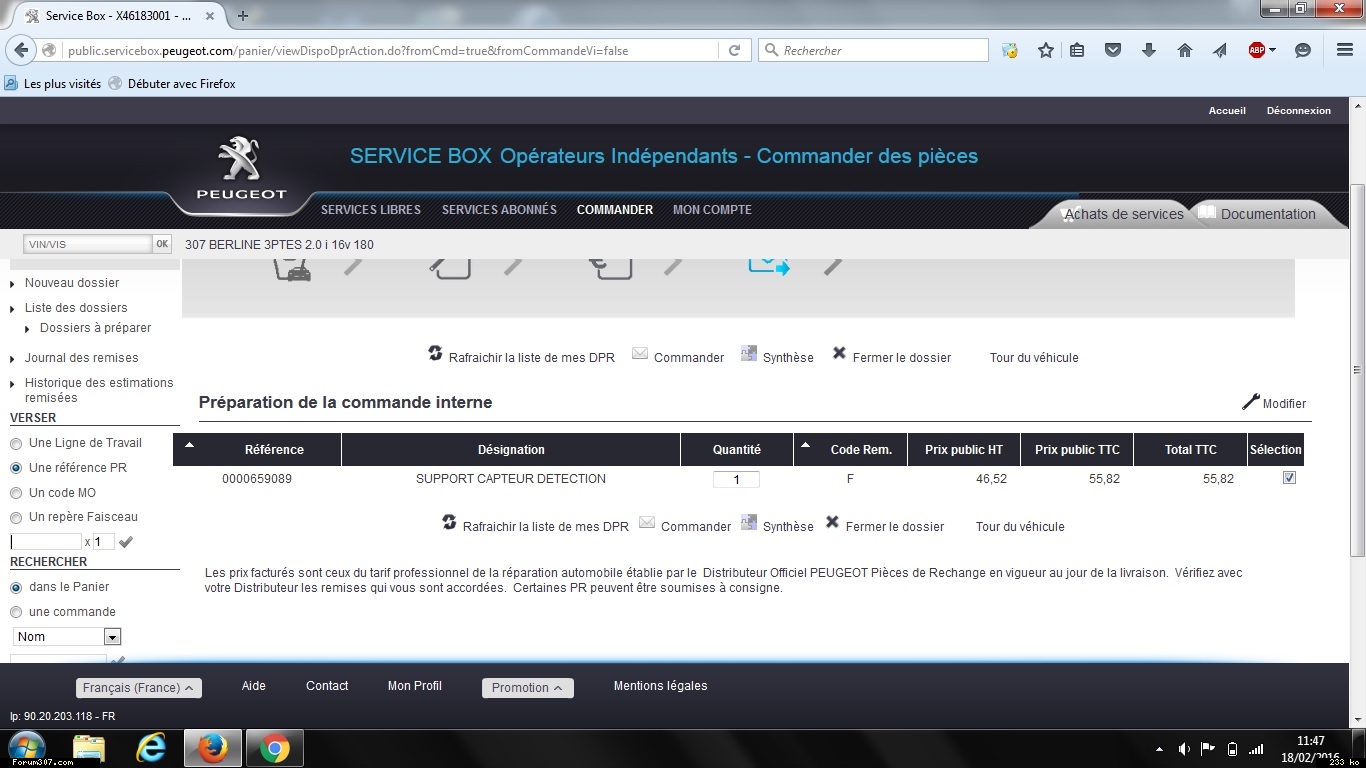
Task: Sort by the arrow in the Référence column
Action: point(190,444)
